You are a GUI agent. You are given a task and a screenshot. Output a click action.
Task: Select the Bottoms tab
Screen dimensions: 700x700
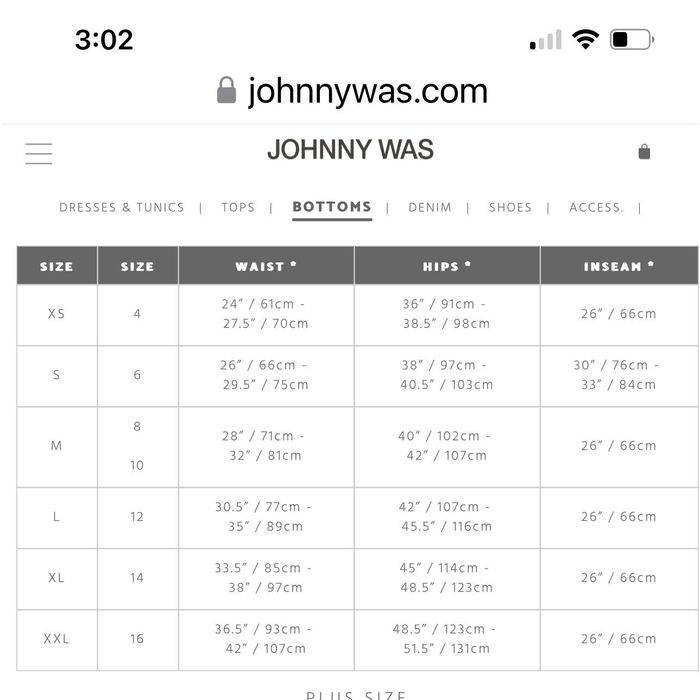(332, 207)
